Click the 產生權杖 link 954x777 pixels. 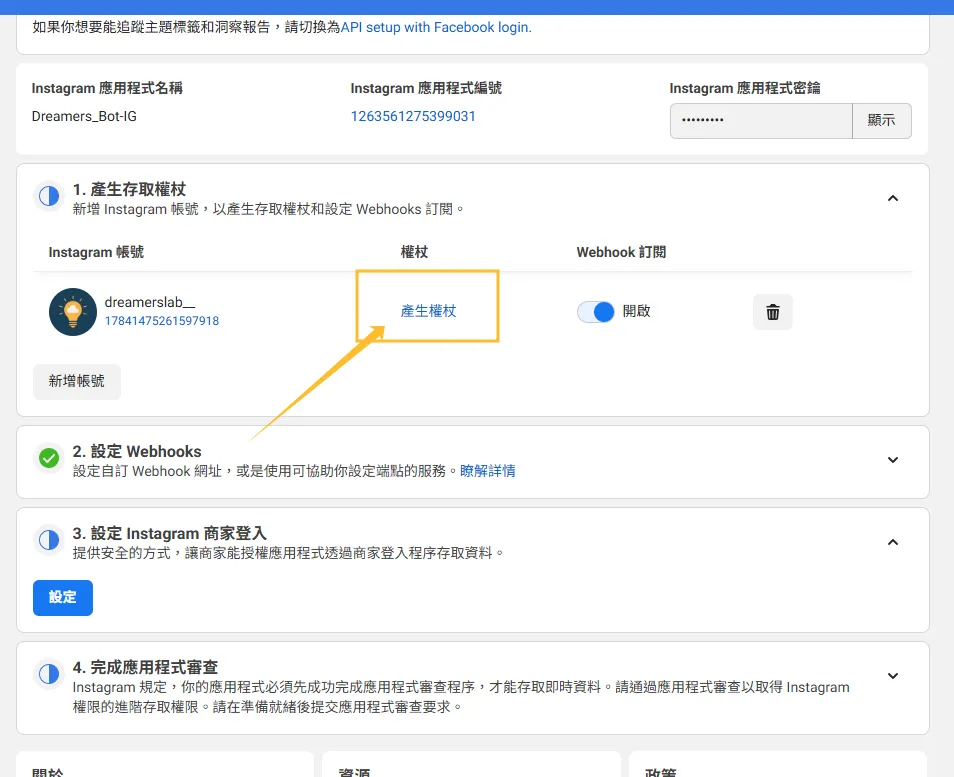(428, 311)
